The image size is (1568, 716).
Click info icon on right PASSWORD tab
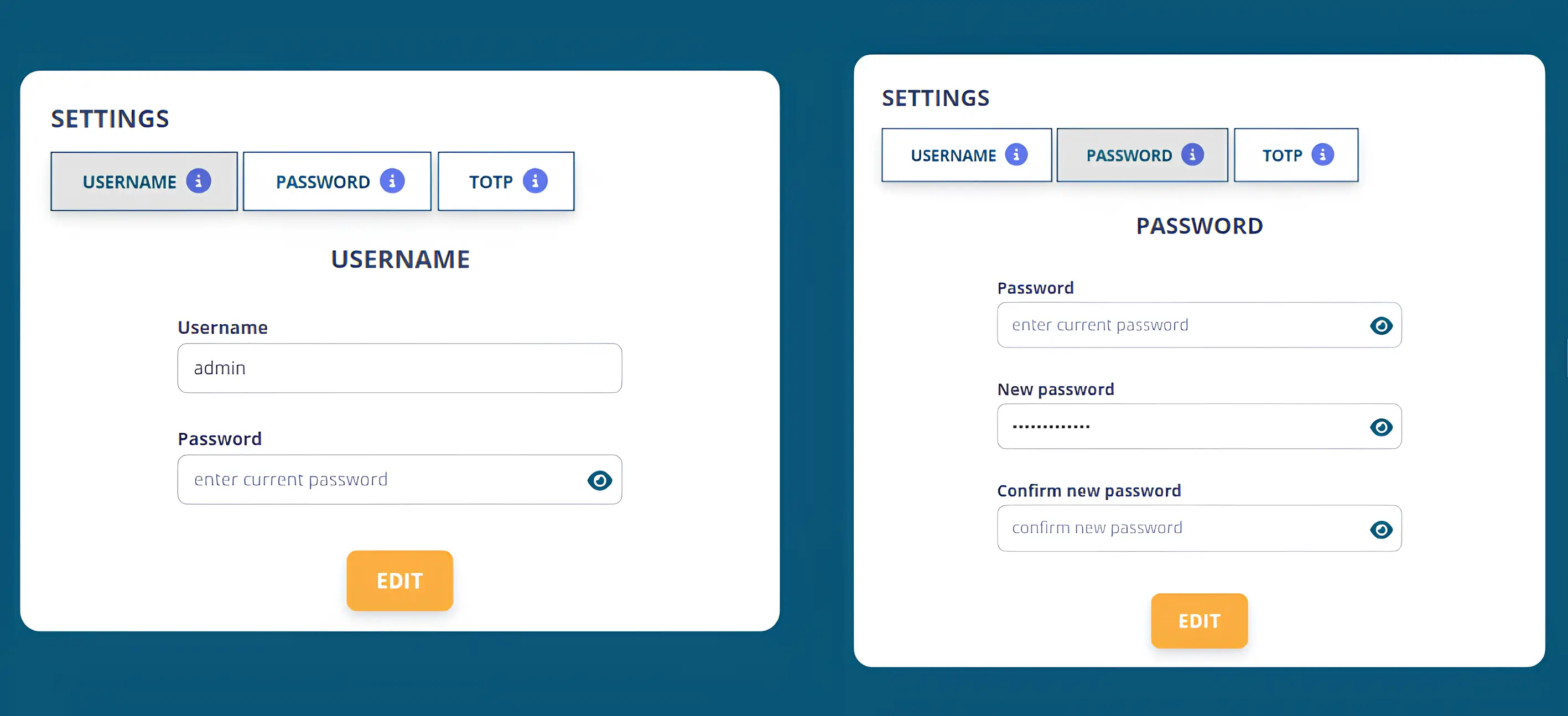1192,154
